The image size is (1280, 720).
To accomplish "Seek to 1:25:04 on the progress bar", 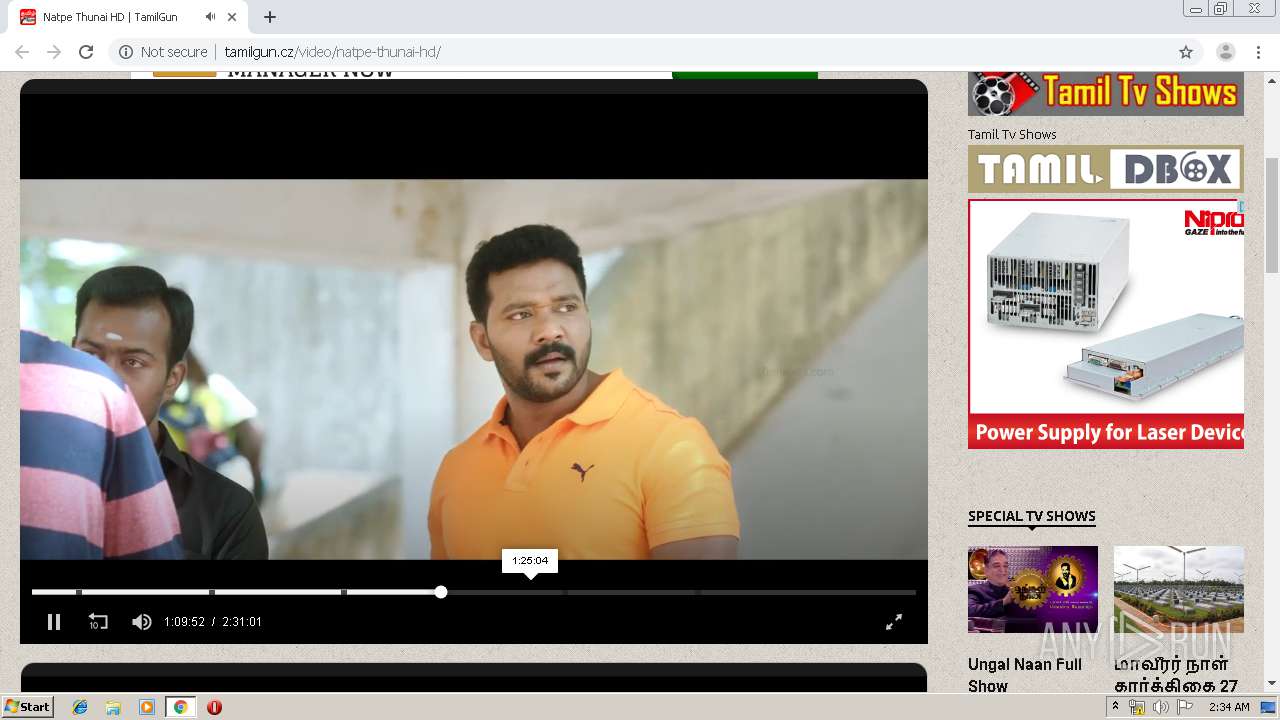I will click(x=530, y=592).
